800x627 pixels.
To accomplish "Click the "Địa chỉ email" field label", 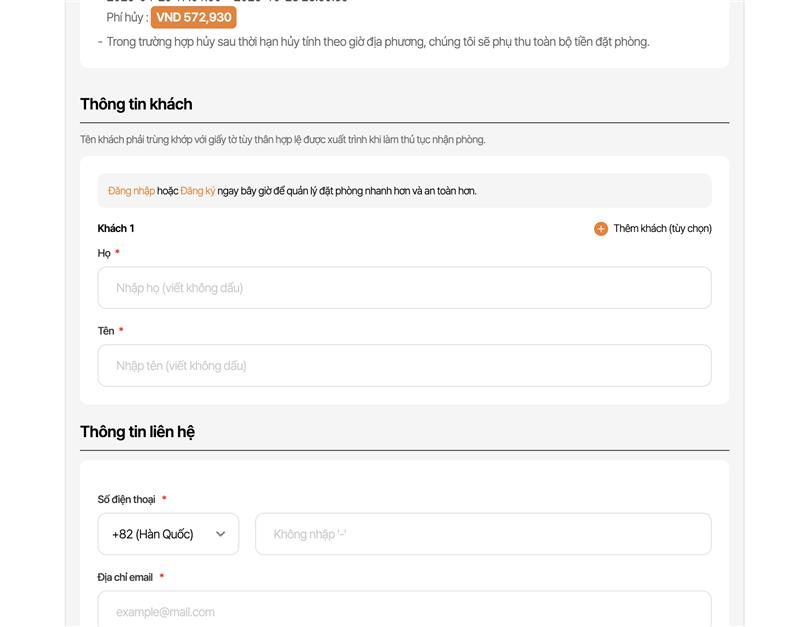I will 125,577.
